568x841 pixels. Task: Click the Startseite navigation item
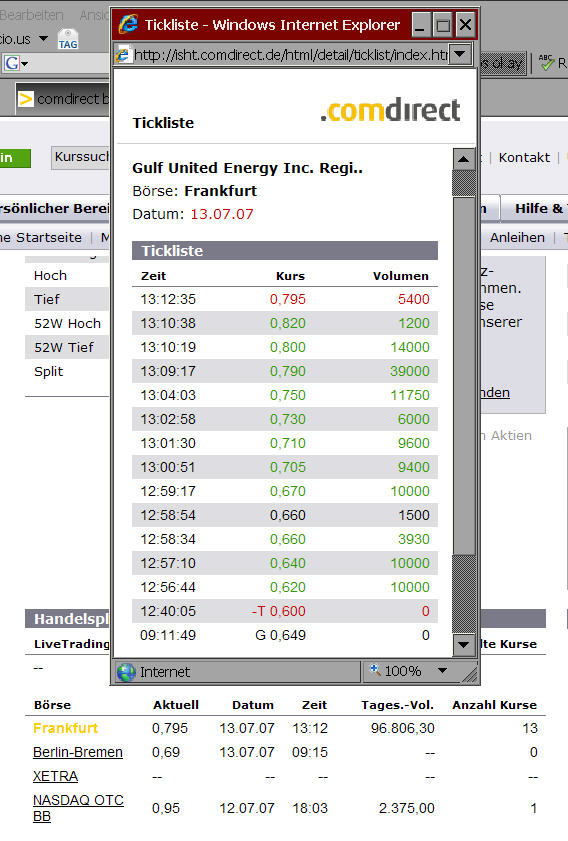[48, 237]
